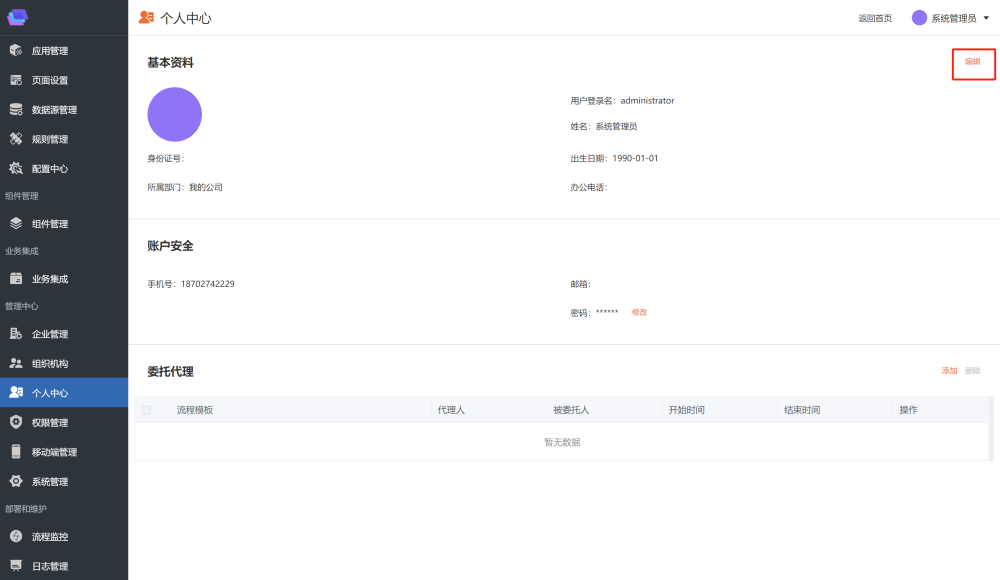Click the 页面设置 sidebar icon
The height and width of the screenshot is (580, 1000).
(x=16, y=80)
